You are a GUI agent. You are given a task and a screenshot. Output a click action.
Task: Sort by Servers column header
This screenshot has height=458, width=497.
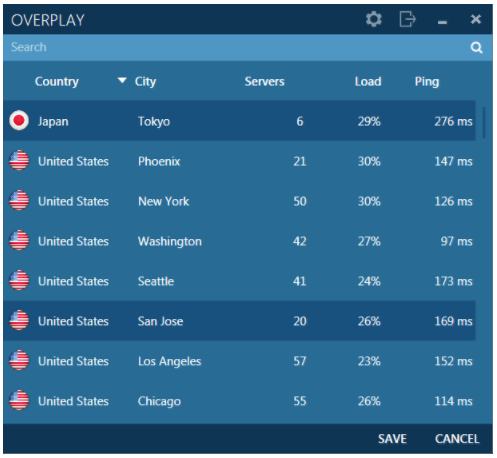[x=265, y=82]
